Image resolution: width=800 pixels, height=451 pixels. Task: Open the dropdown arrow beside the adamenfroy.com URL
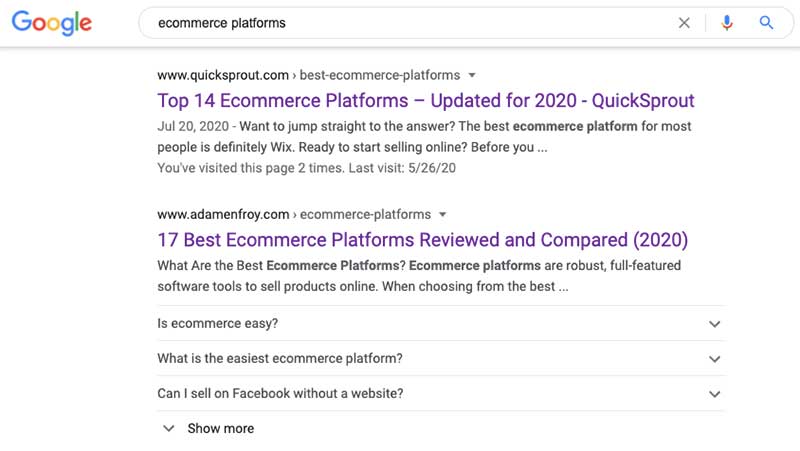[x=443, y=214]
